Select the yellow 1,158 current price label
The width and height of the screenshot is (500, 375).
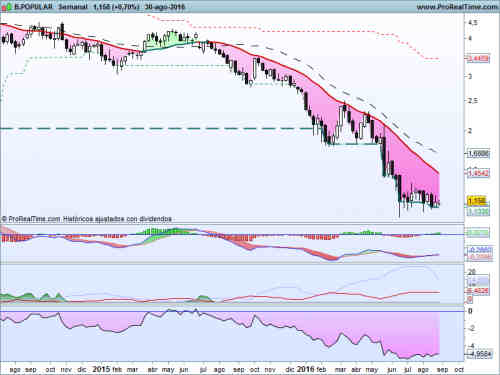pyautogui.click(x=477, y=201)
